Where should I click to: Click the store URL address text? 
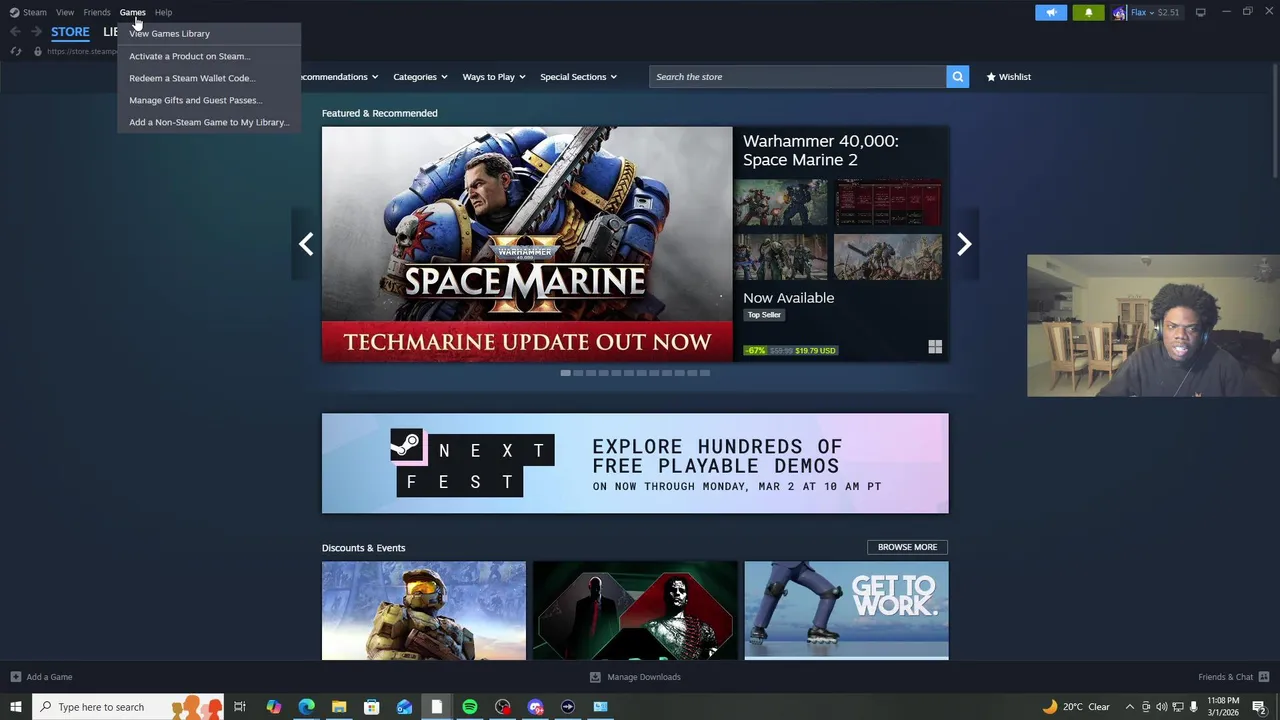click(82, 51)
